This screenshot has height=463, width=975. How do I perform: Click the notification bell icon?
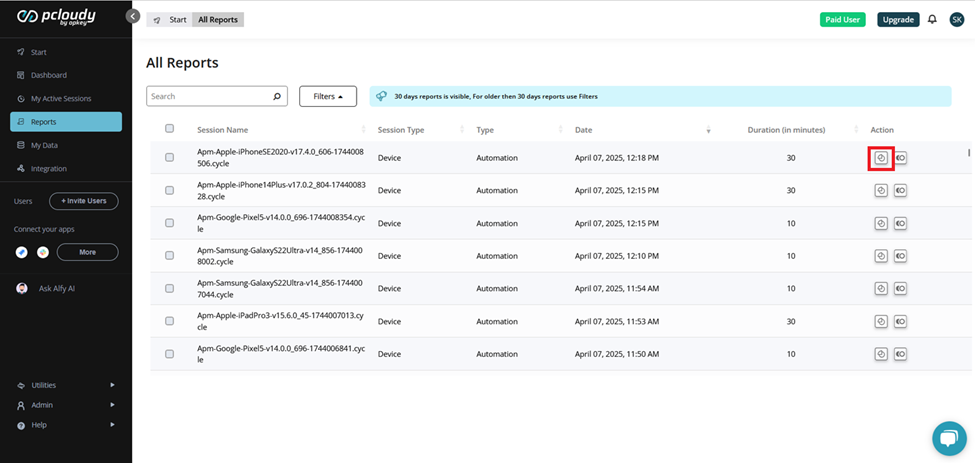point(932,19)
